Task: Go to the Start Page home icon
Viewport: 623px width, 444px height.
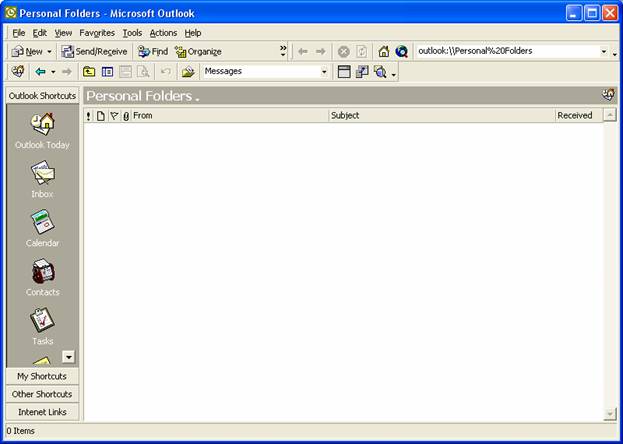Action: [x=384, y=52]
